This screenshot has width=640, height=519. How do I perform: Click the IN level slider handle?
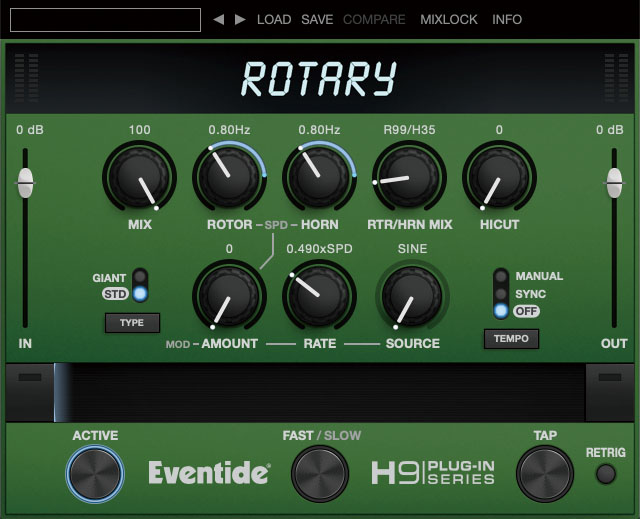(25, 183)
